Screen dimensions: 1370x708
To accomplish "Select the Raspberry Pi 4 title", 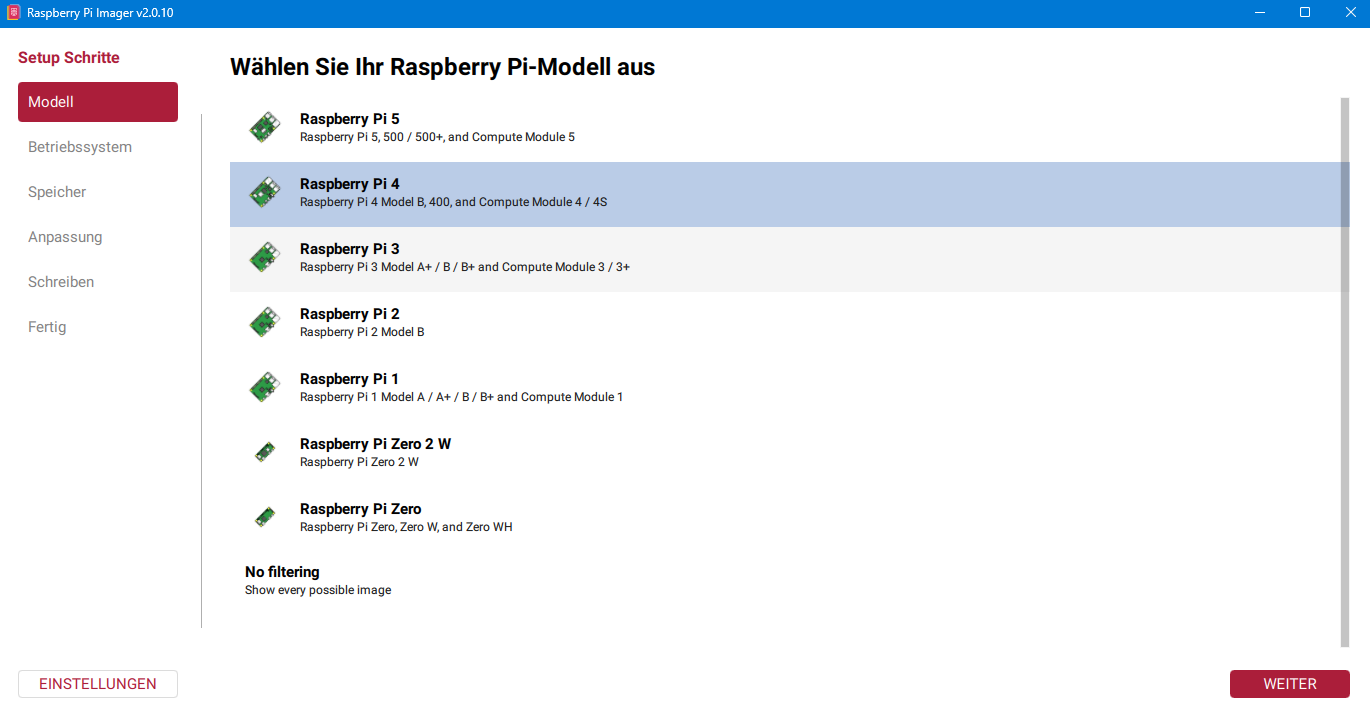I will click(350, 184).
